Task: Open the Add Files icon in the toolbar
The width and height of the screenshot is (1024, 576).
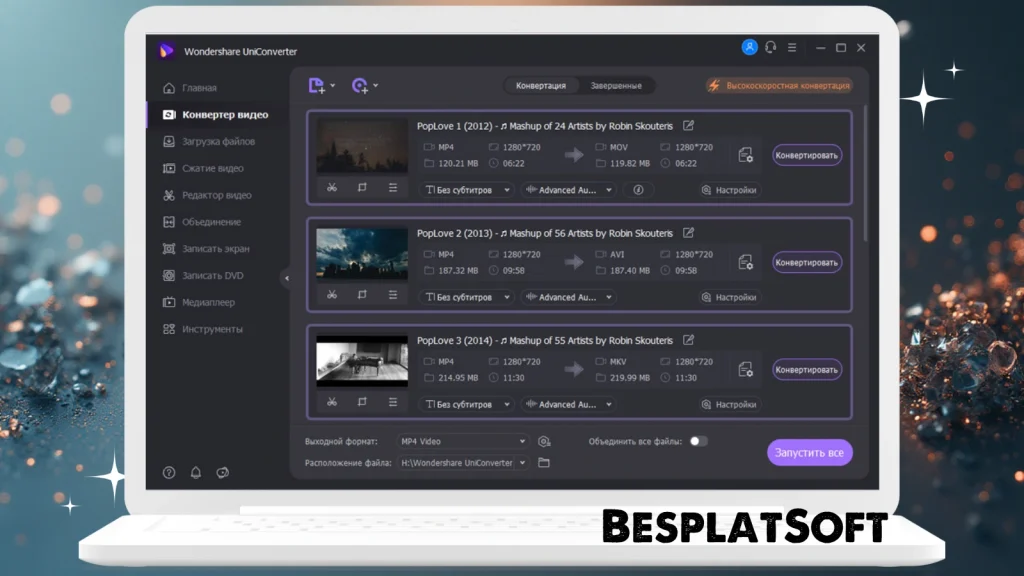Action: pos(316,85)
